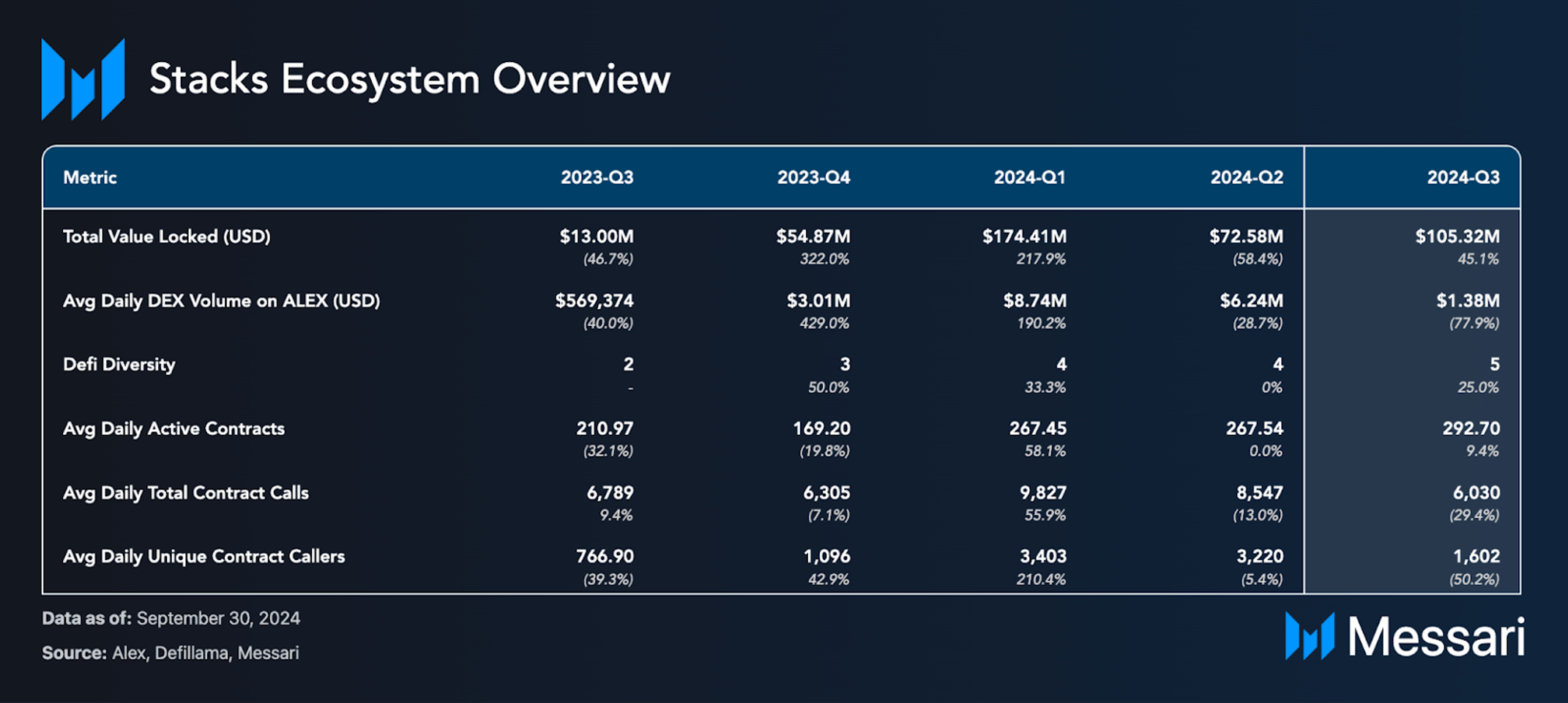Select the 2024-Q1 column header
The height and width of the screenshot is (703, 1568).
click(x=1030, y=177)
